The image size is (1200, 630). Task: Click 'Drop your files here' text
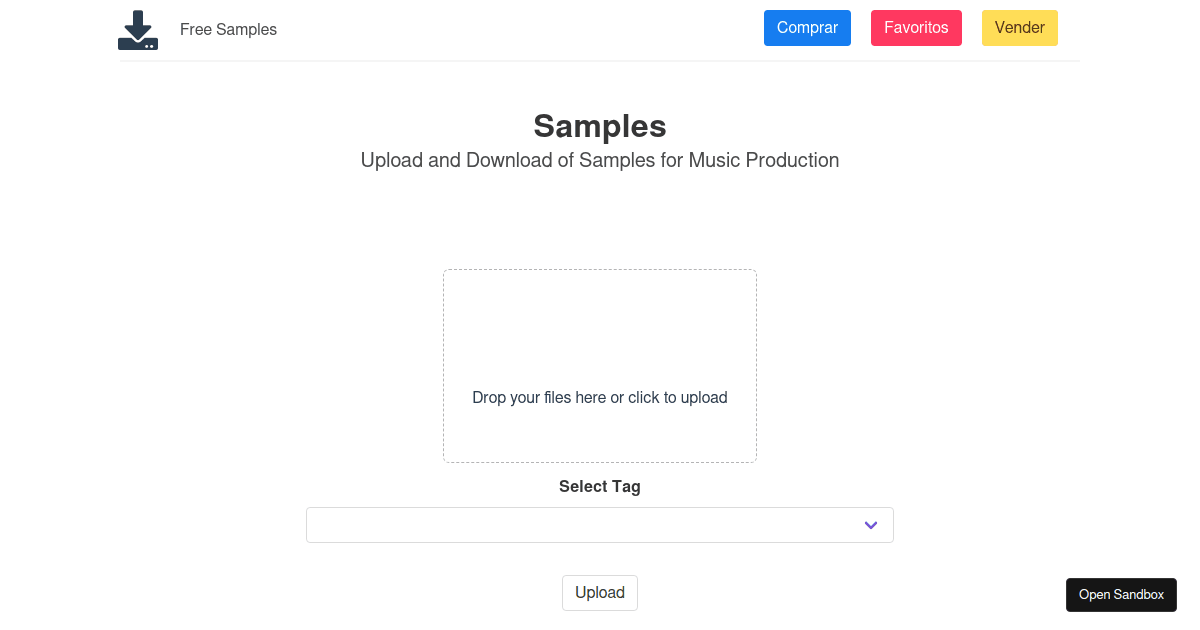(538, 397)
